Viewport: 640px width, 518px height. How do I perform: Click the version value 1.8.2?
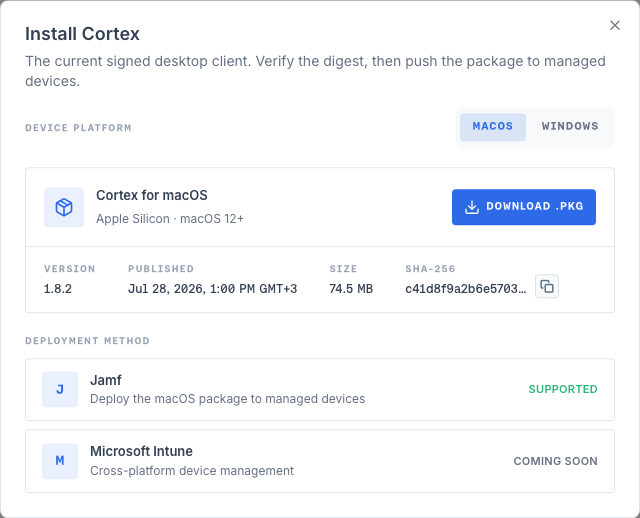58,289
